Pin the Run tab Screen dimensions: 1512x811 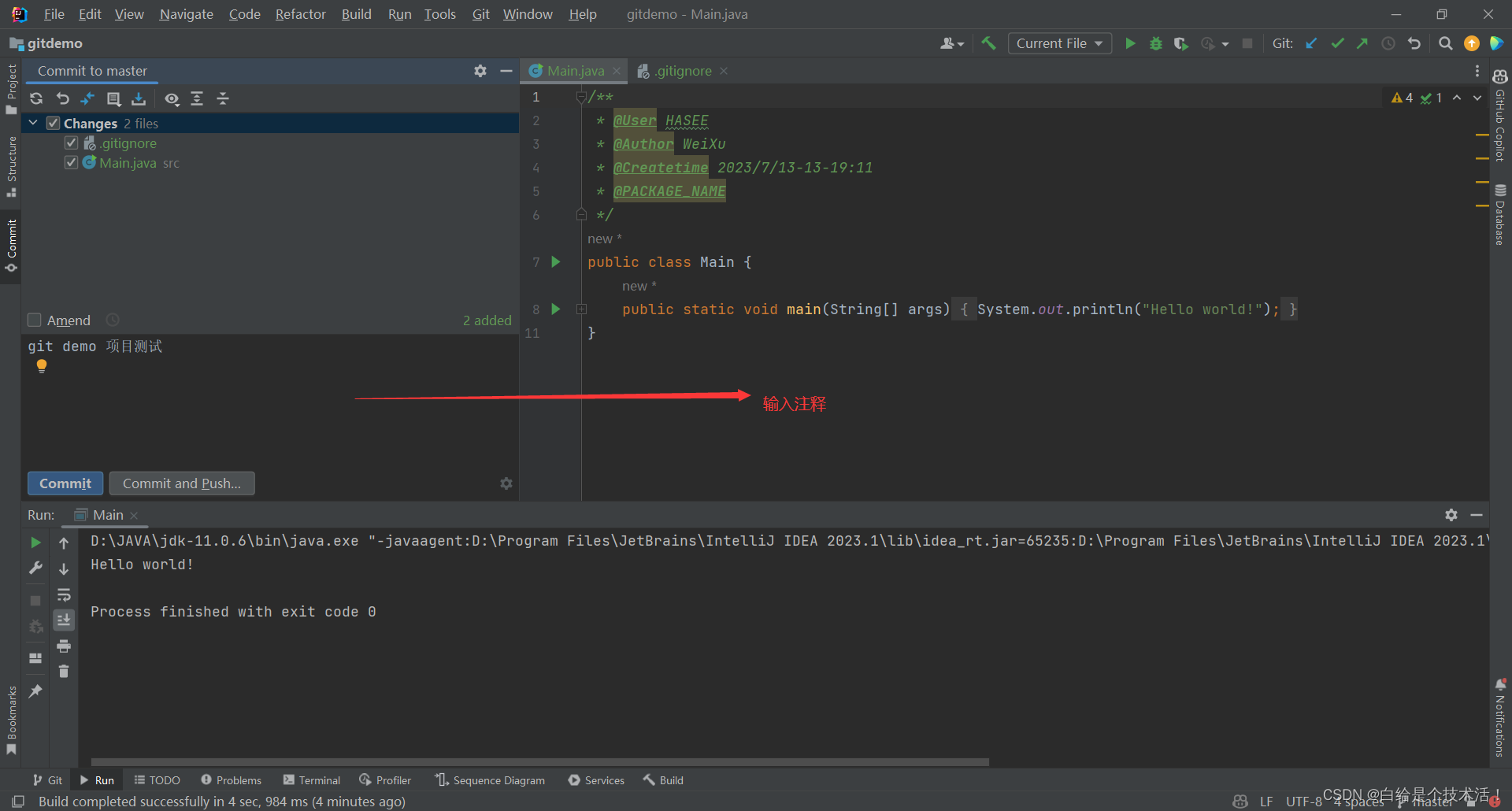tap(35, 691)
